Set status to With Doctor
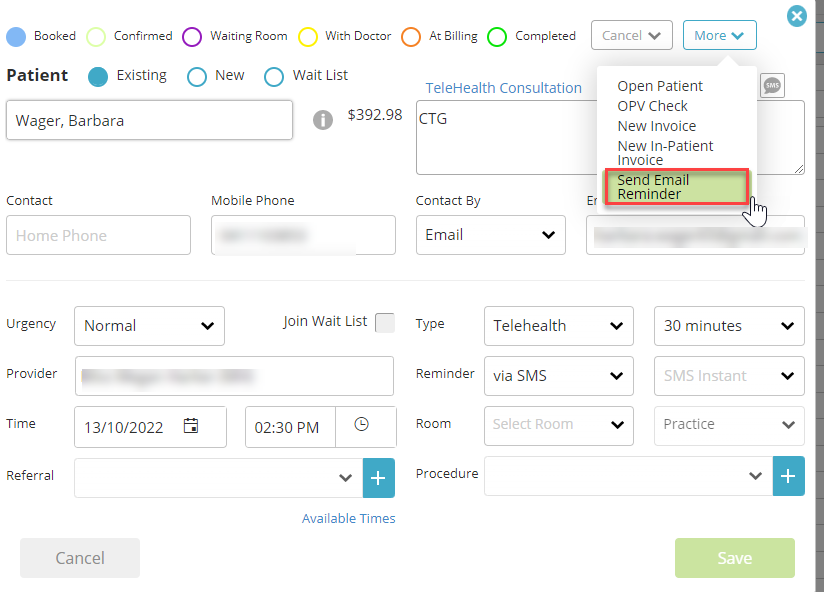 [307, 37]
